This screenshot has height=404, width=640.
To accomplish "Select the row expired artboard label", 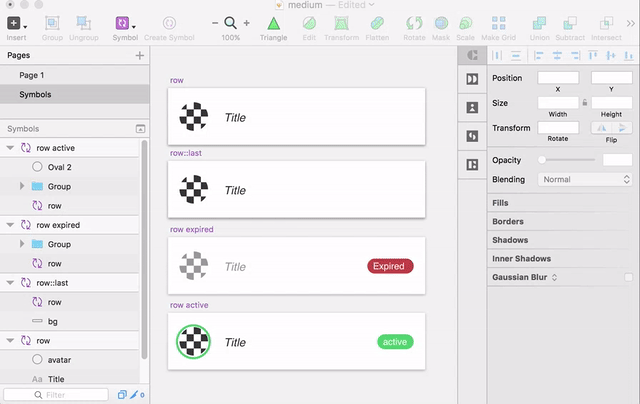I will point(191,229).
